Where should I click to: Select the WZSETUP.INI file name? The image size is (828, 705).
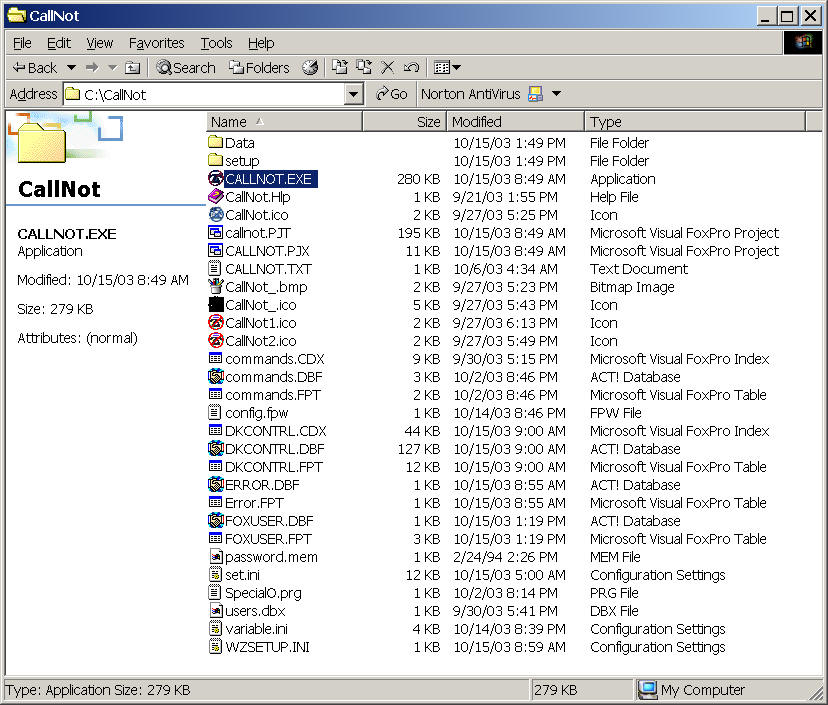pyautogui.click(x=267, y=647)
